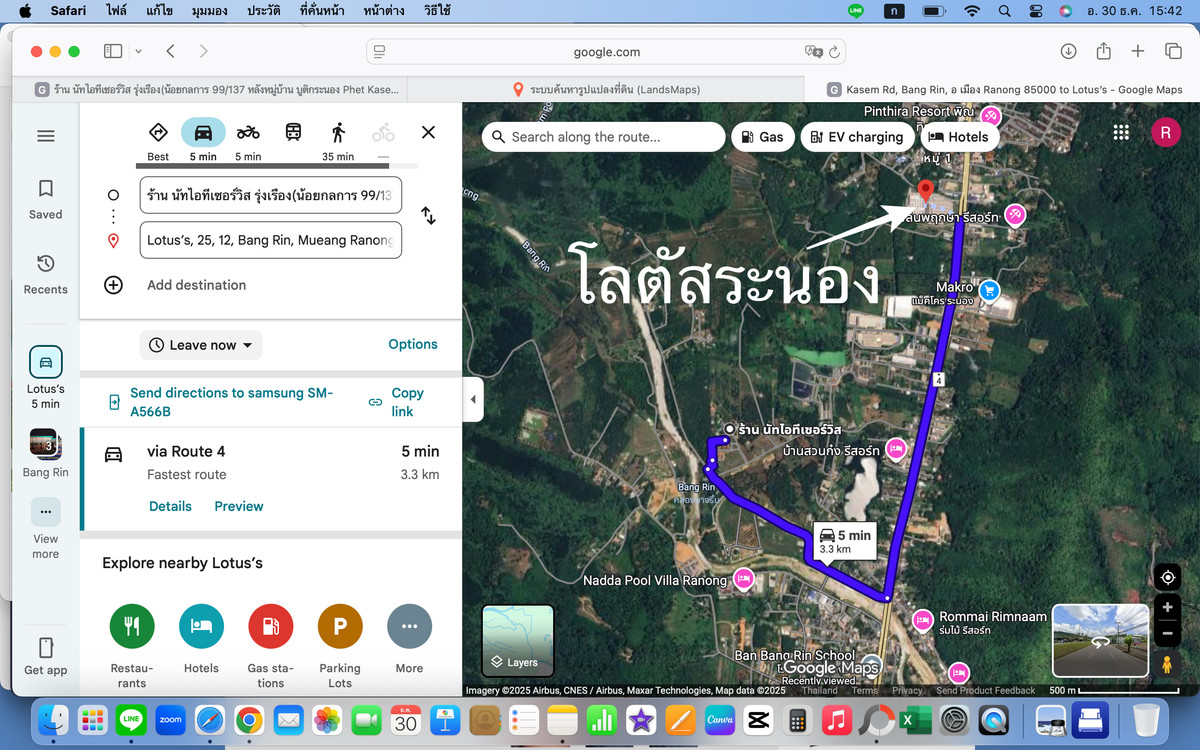Open Saved places in sidebar
Image resolution: width=1200 pixels, height=750 pixels.
click(x=45, y=199)
